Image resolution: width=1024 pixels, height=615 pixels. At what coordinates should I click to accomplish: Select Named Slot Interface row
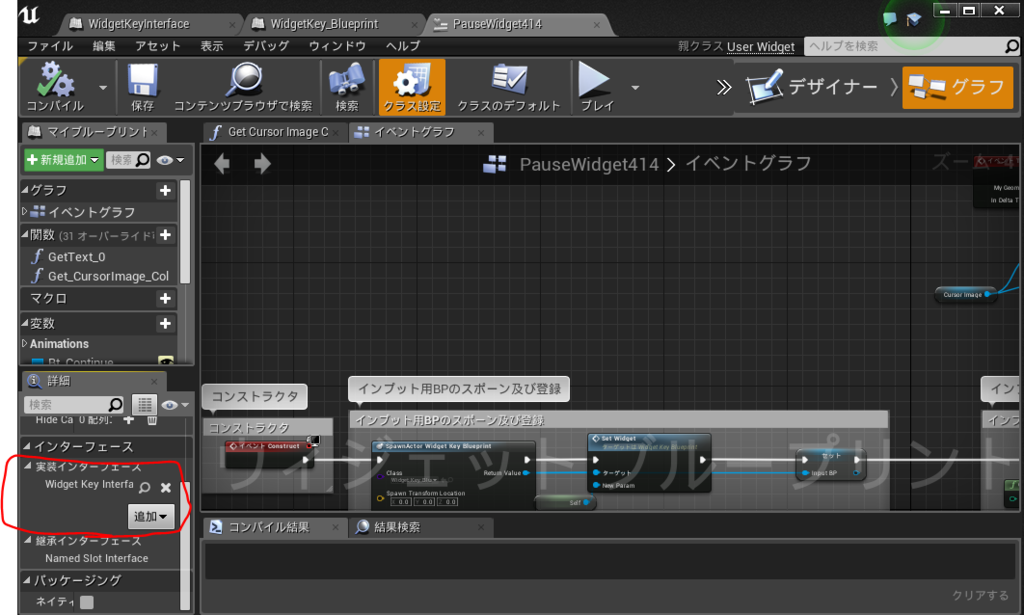[97, 558]
